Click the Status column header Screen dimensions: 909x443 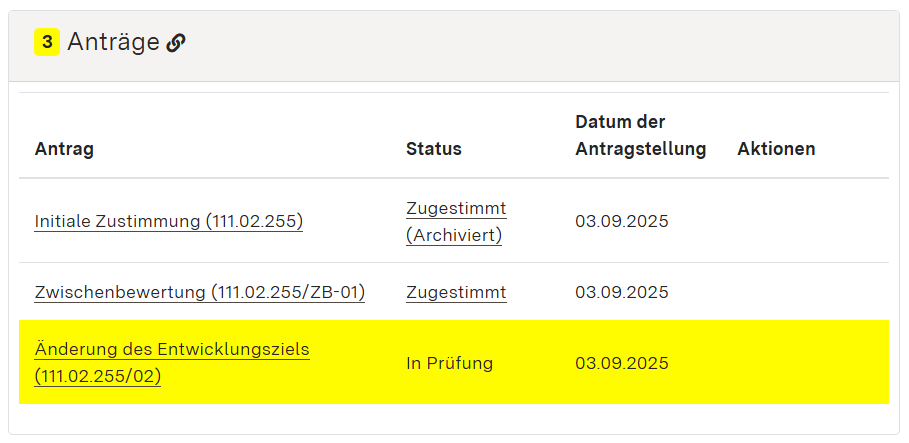(434, 149)
